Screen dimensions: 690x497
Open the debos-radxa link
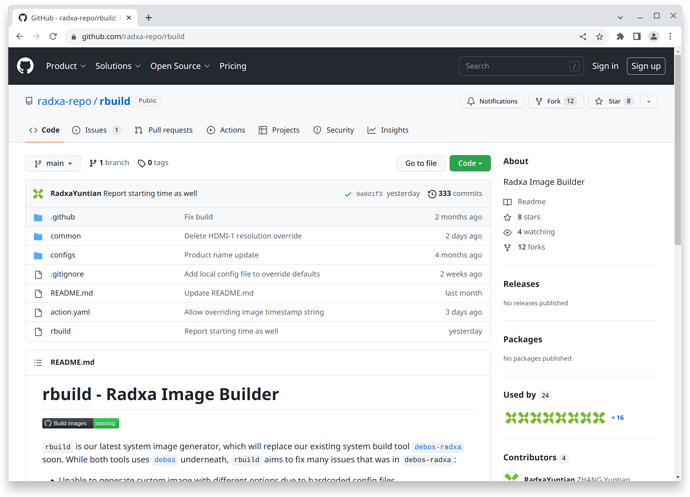[438, 447]
